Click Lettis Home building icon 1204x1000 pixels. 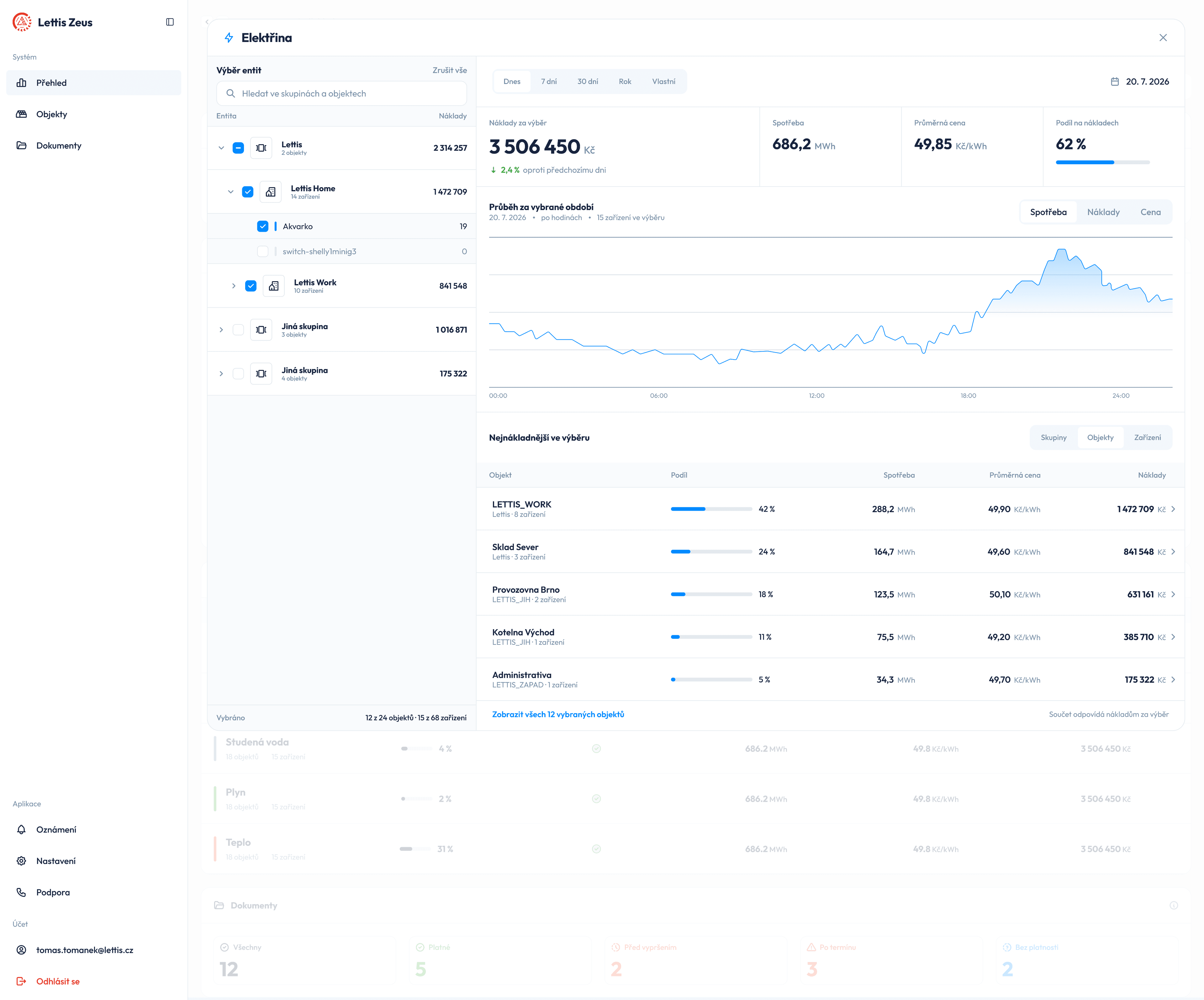(x=271, y=192)
